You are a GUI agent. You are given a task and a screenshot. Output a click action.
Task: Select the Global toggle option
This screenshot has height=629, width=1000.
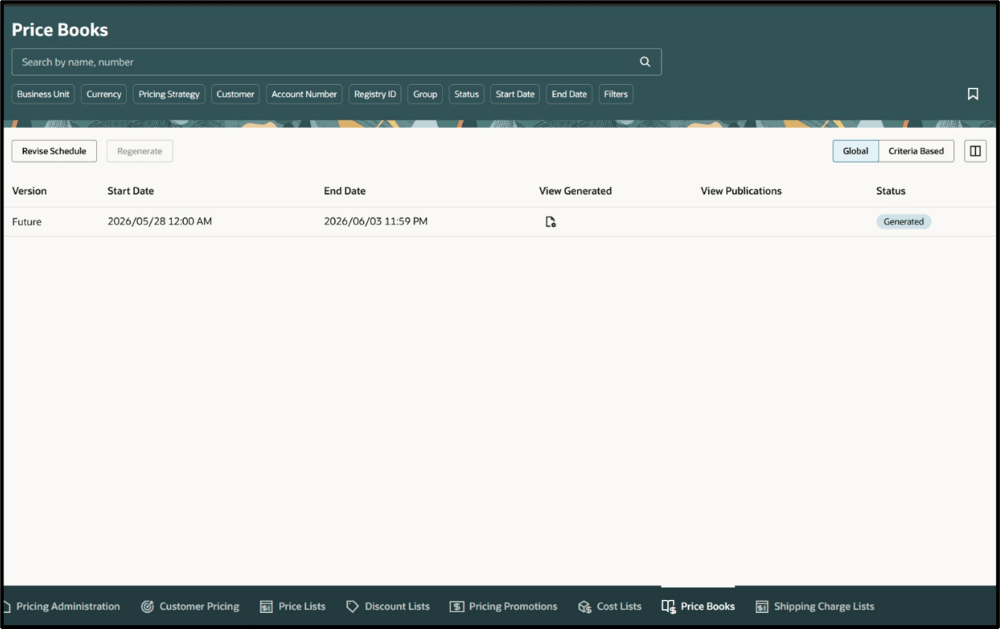[x=855, y=151]
